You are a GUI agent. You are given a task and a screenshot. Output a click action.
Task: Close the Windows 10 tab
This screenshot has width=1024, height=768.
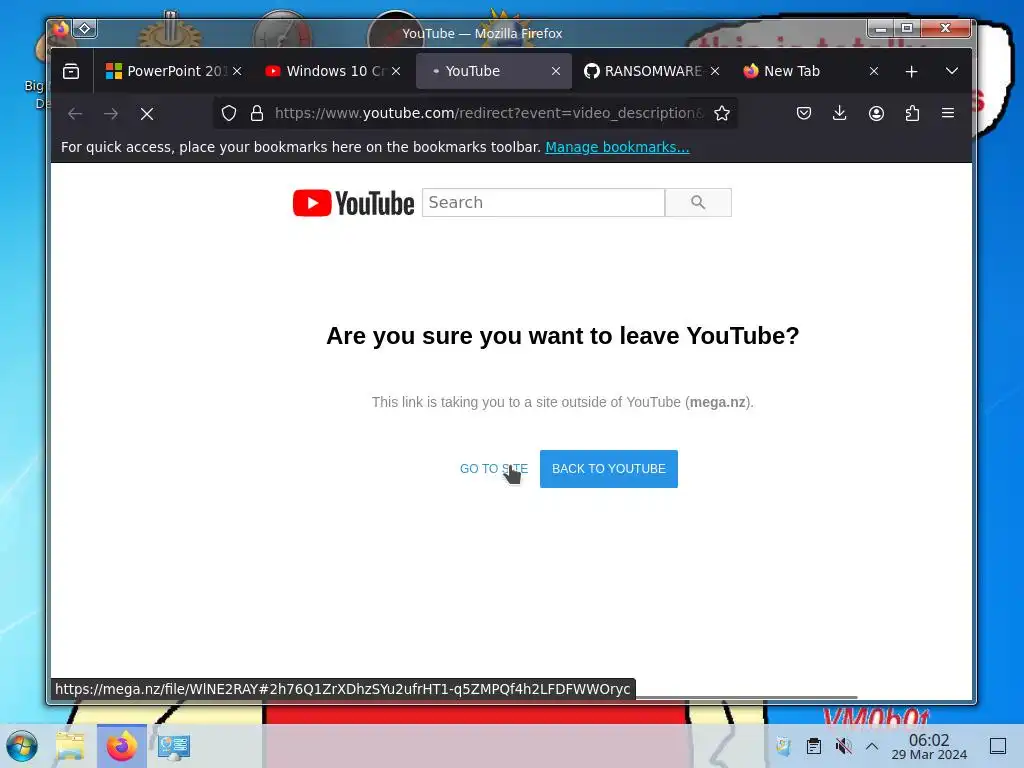click(396, 71)
